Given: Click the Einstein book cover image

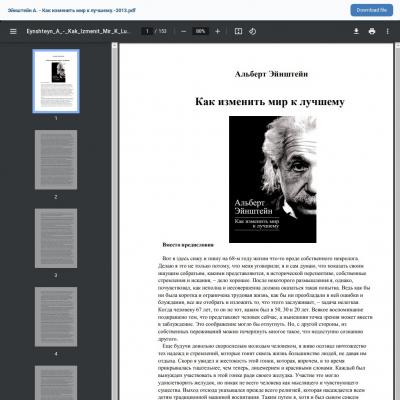Looking at the screenshot, I should coord(273,179).
